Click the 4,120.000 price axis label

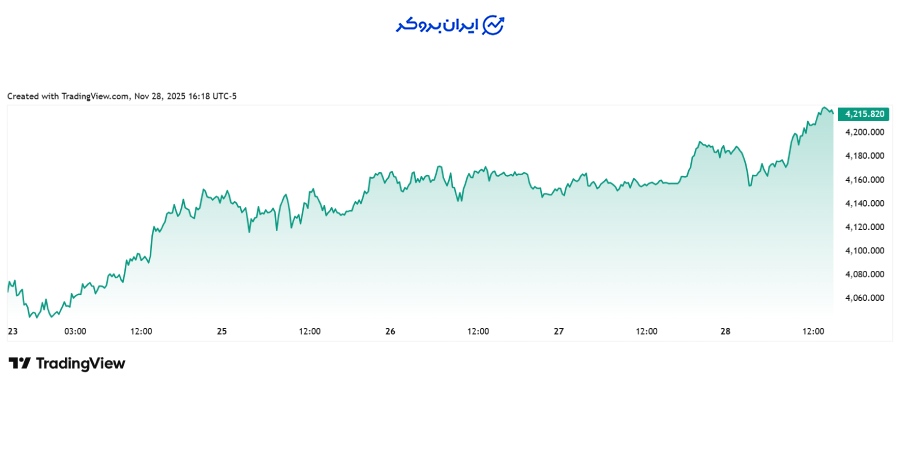[x=865, y=227]
